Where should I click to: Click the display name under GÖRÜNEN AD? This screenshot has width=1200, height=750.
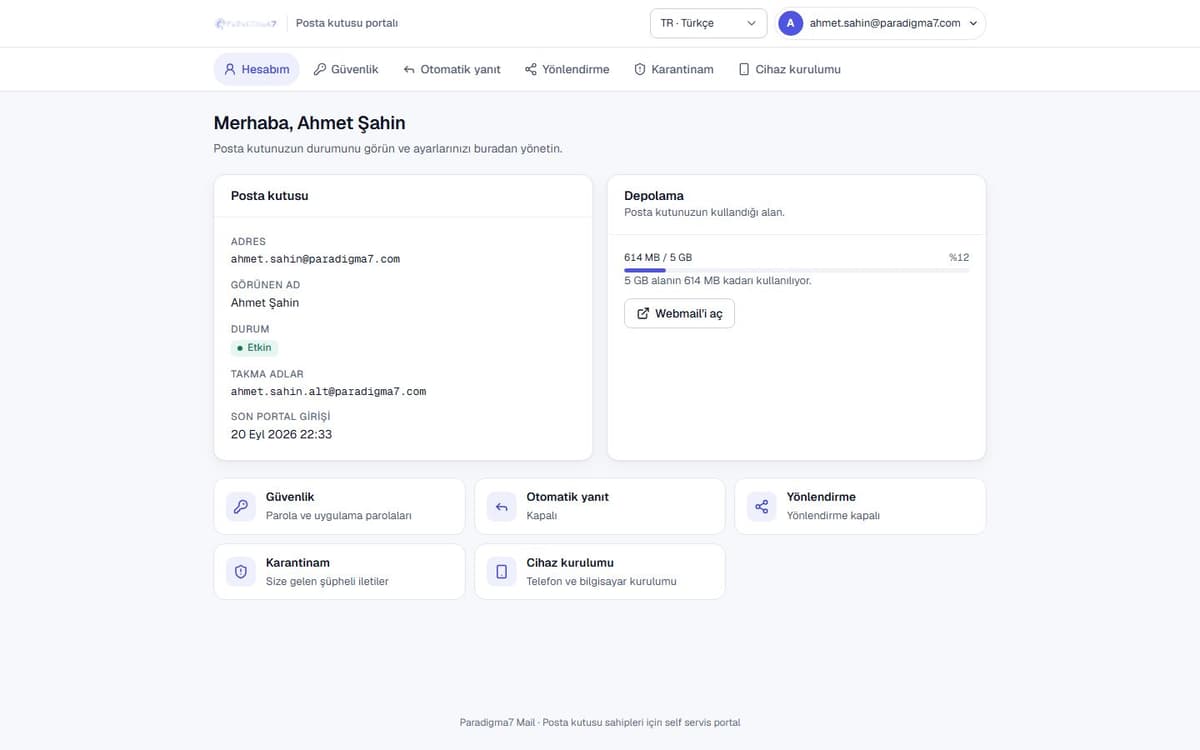265,303
